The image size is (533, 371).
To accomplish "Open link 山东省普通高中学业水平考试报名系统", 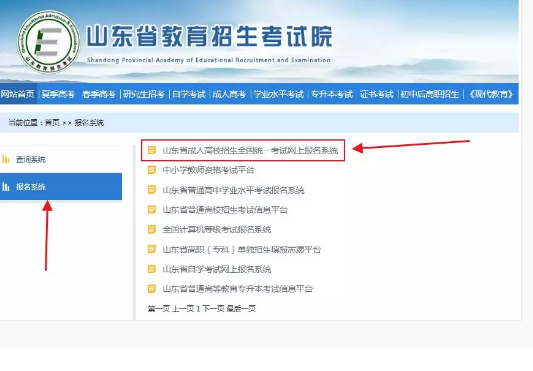I will point(233,190).
